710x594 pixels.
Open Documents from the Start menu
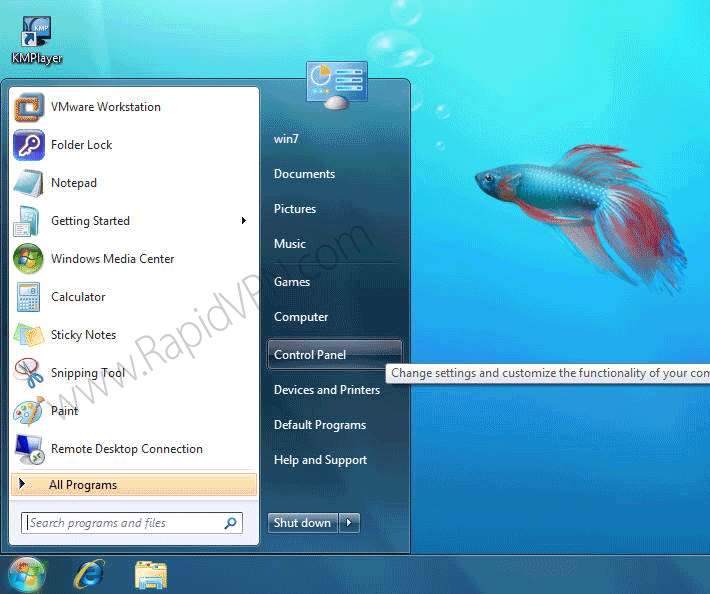pos(304,174)
